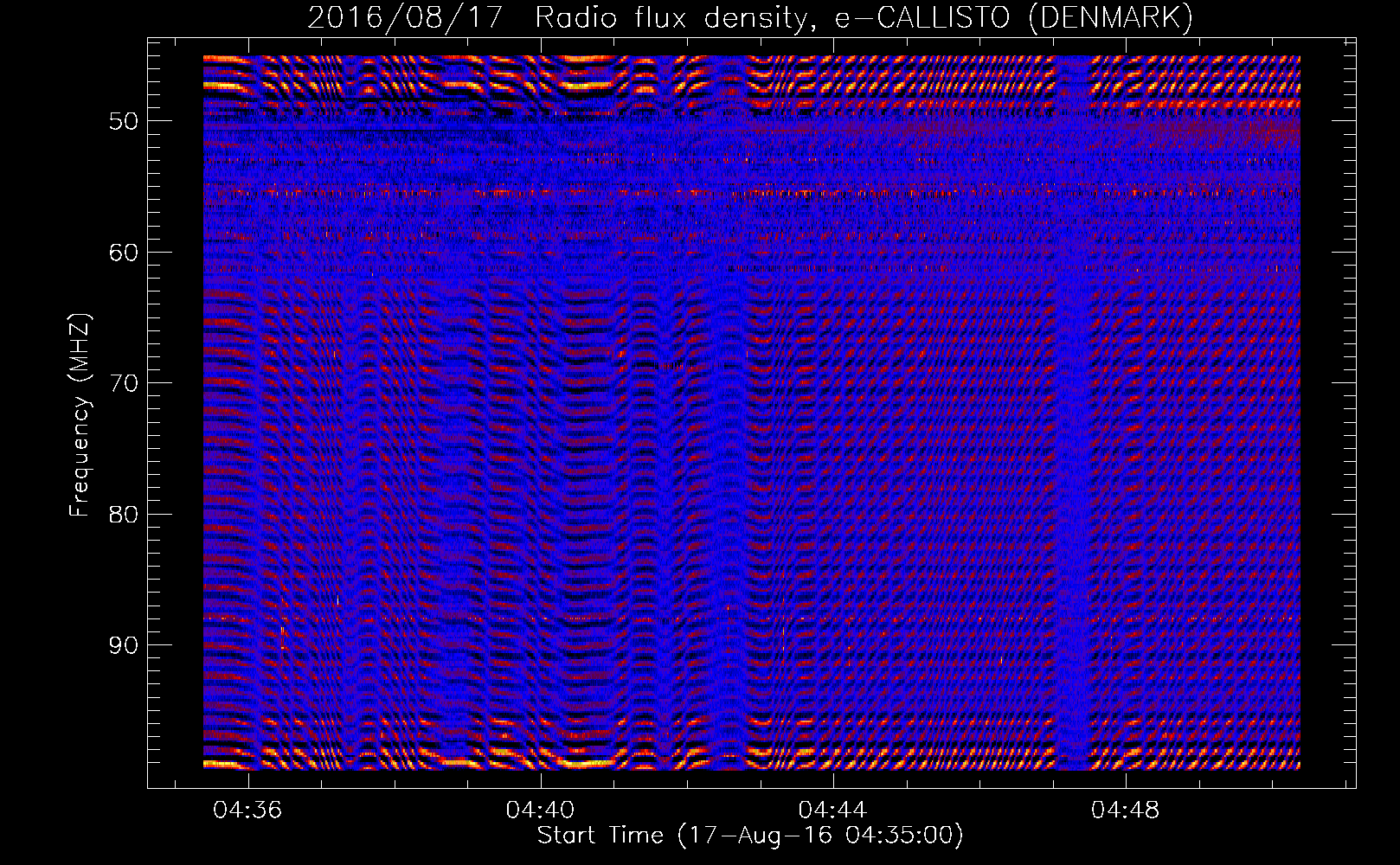Click the 04:44 time axis label
1400x865 pixels.
(832, 811)
